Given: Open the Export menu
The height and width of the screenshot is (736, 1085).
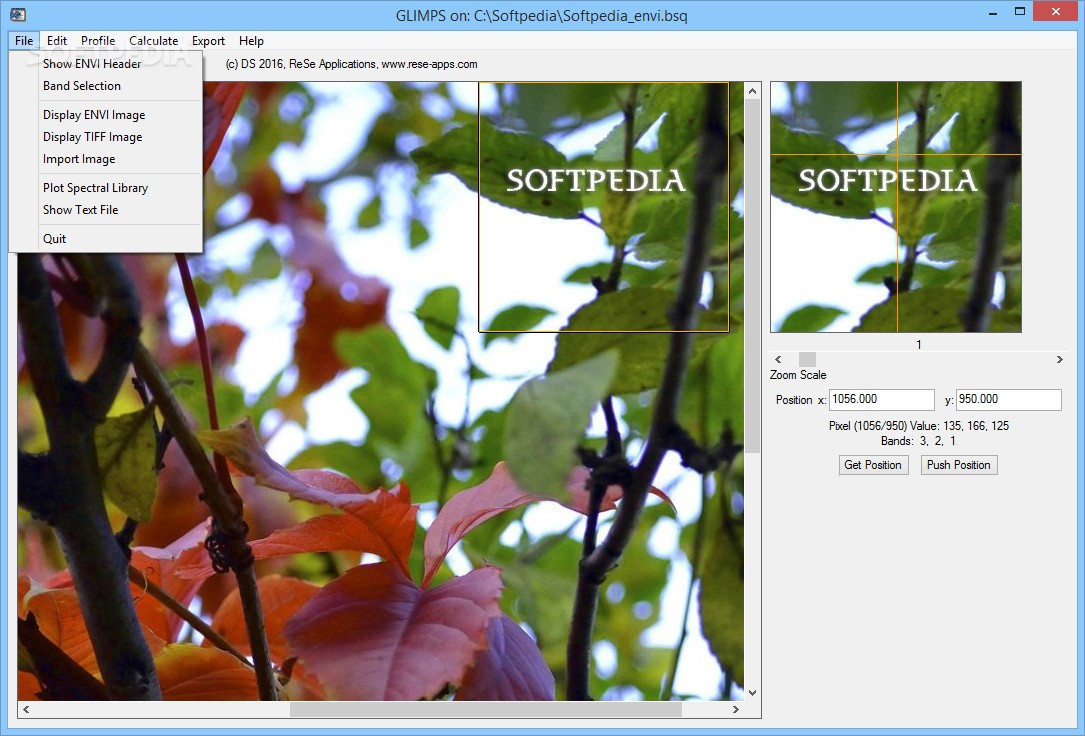Looking at the screenshot, I should (208, 41).
